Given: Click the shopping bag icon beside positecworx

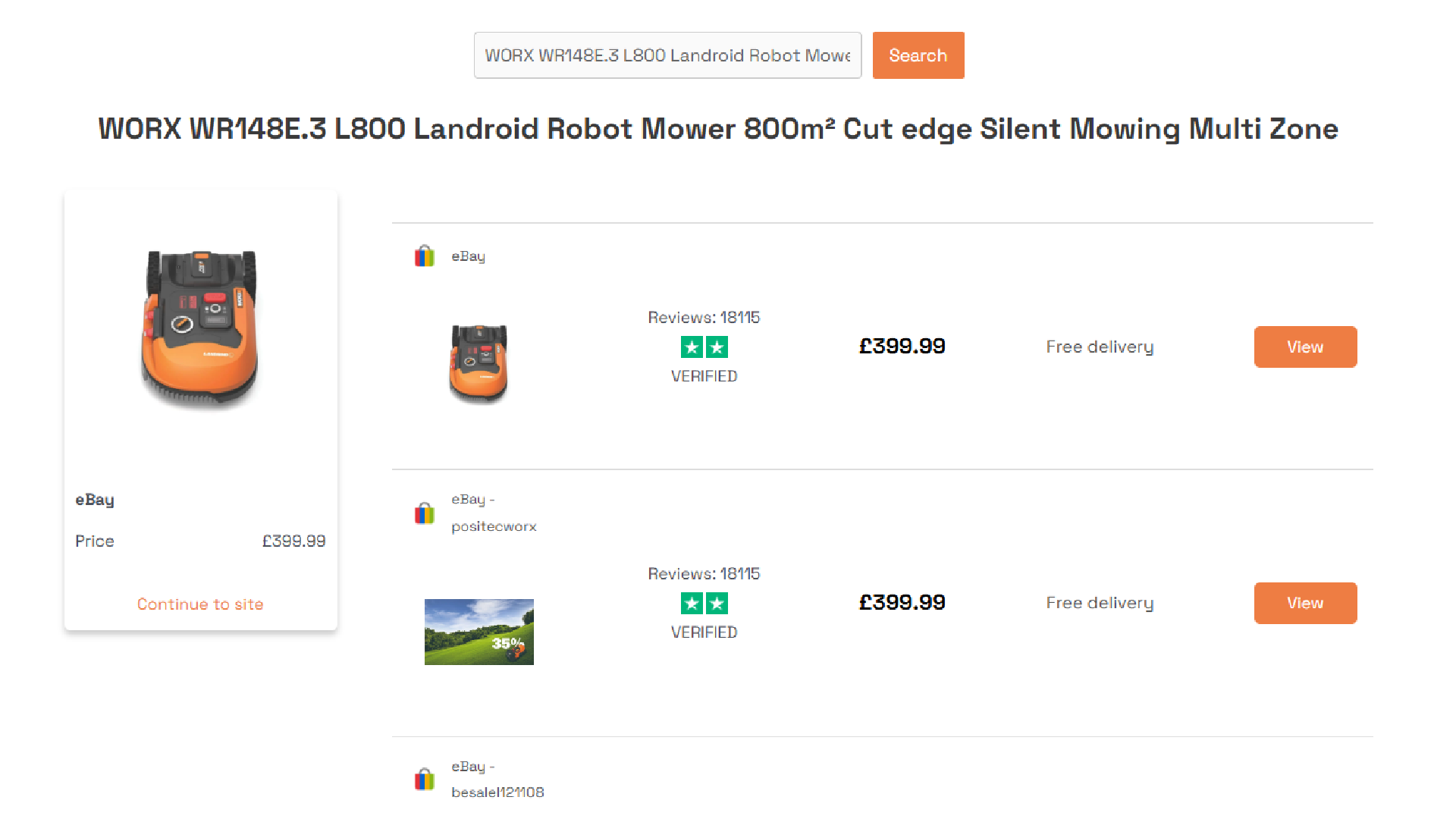Looking at the screenshot, I should click(425, 513).
